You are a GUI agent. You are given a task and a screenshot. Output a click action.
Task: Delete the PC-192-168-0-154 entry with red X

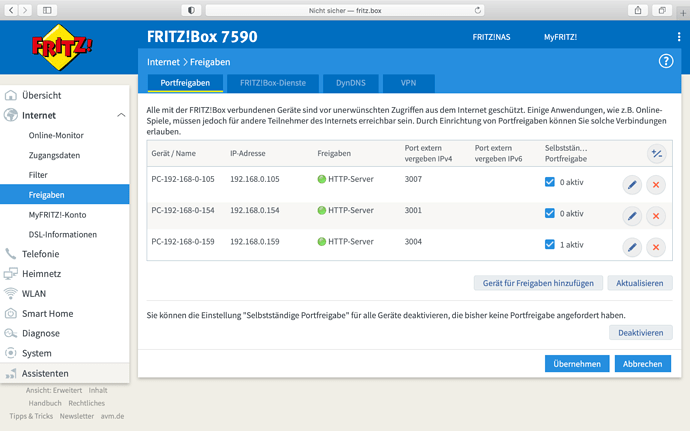656,216
